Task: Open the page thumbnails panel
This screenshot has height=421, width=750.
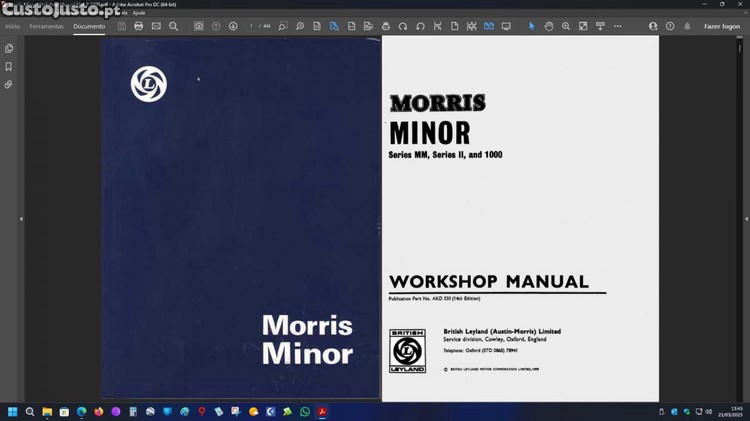Action: click(9, 48)
